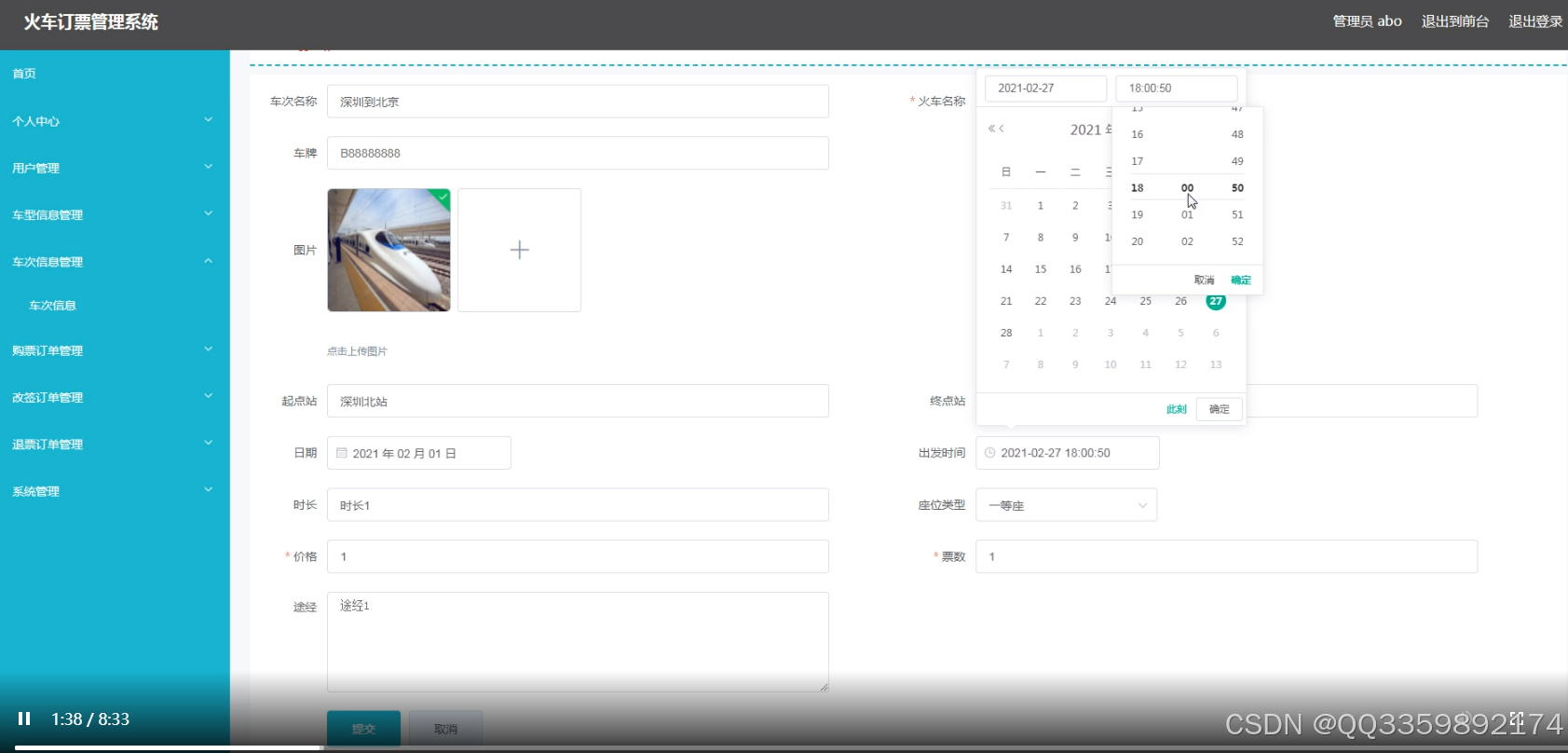Screen dimensions: 1568x753
Task: Click 起点站 input field
Action: click(x=578, y=401)
